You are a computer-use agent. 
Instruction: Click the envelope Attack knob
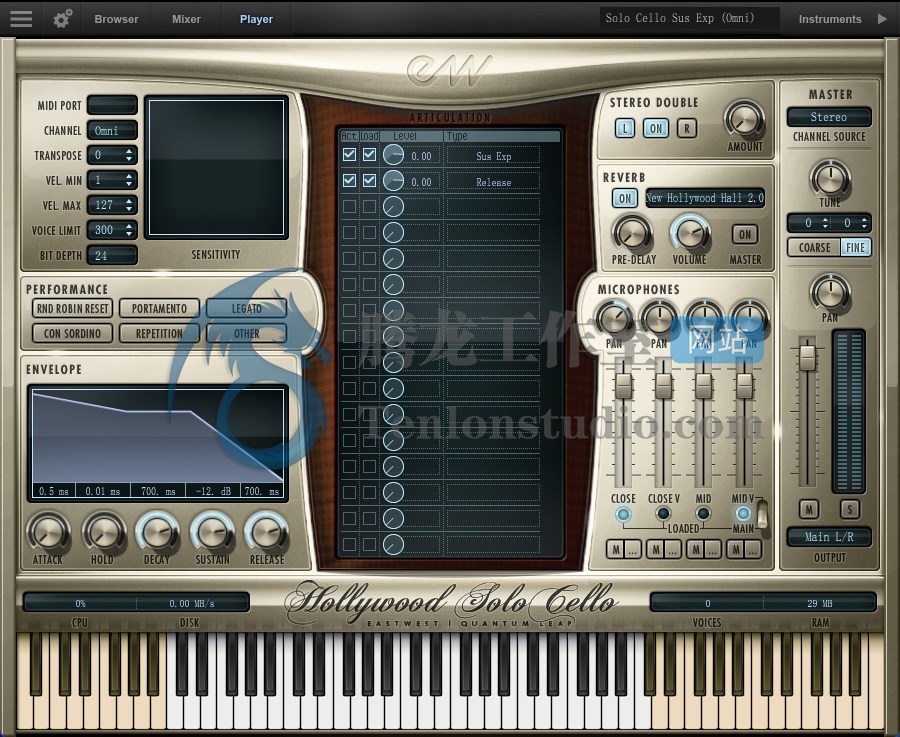click(x=48, y=532)
